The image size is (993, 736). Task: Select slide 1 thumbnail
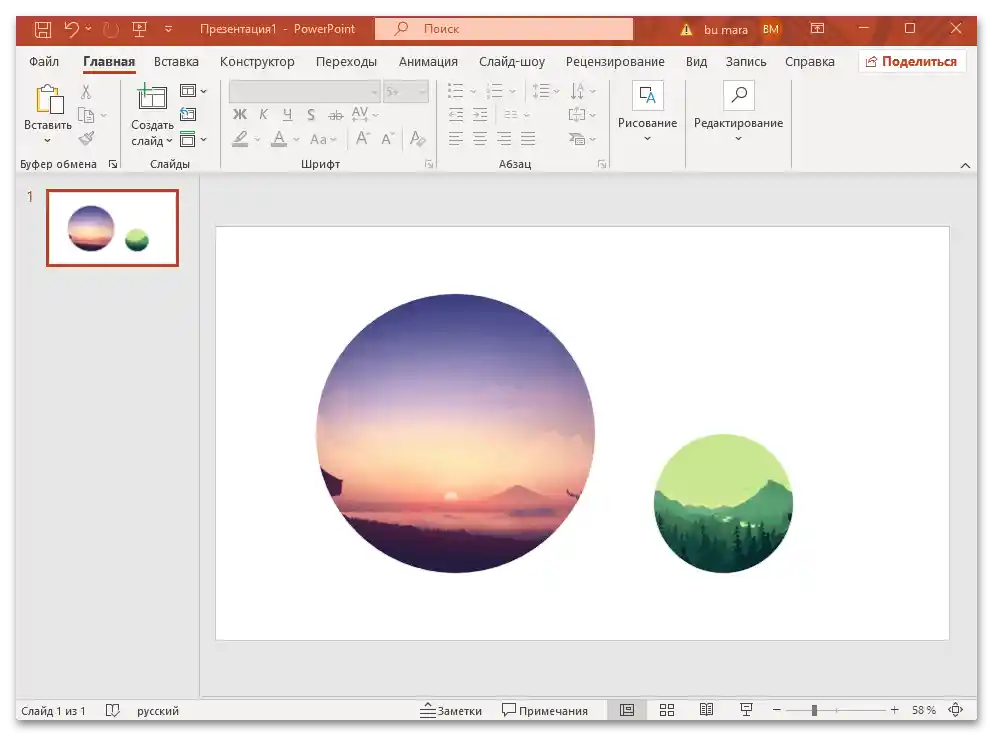point(112,228)
